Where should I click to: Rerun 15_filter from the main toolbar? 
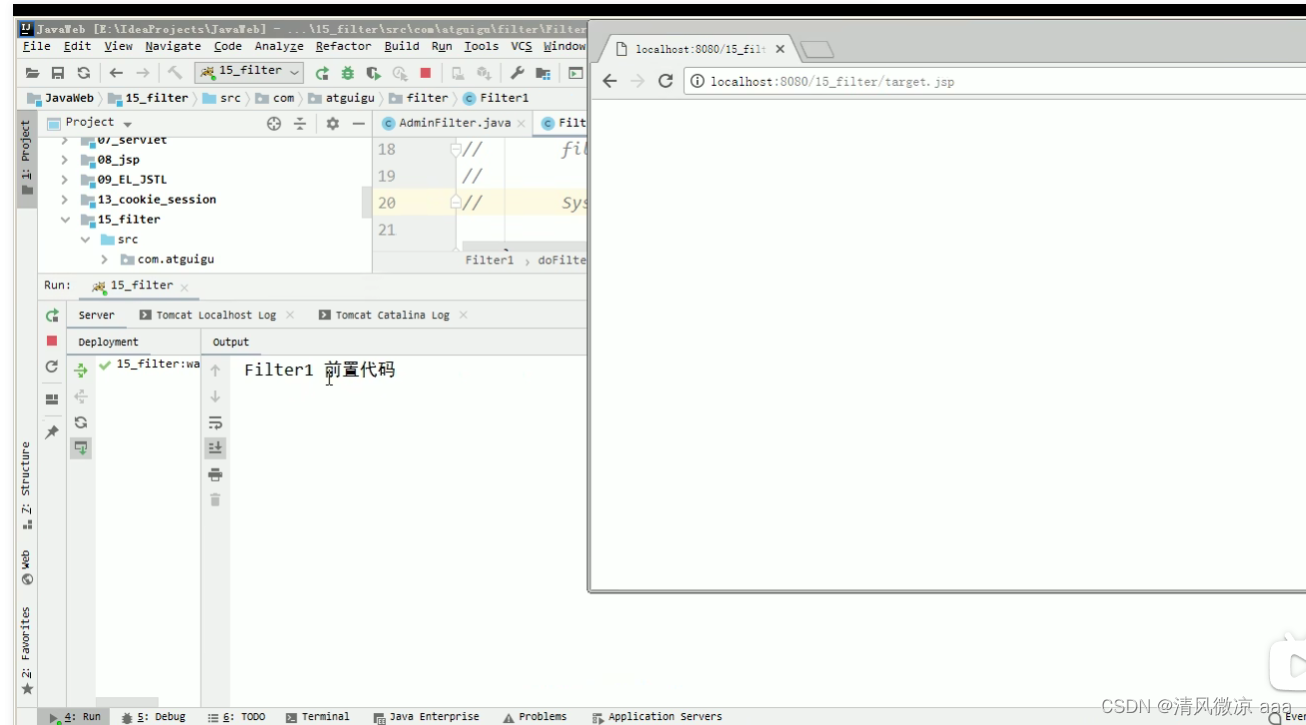(322, 73)
